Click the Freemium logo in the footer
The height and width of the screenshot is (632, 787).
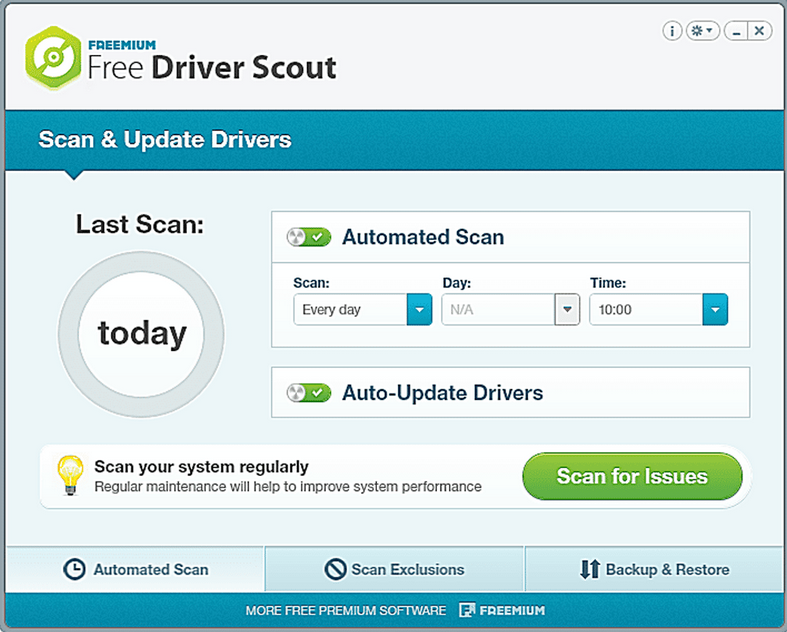coord(502,610)
